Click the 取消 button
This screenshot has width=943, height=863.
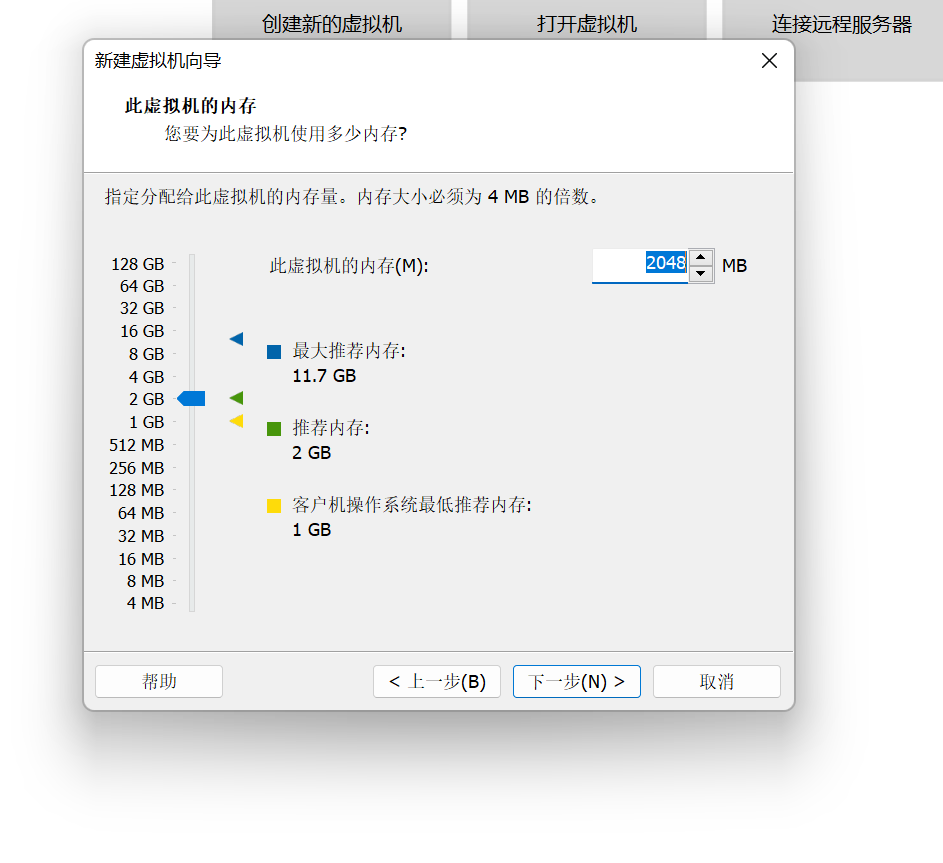(x=716, y=681)
